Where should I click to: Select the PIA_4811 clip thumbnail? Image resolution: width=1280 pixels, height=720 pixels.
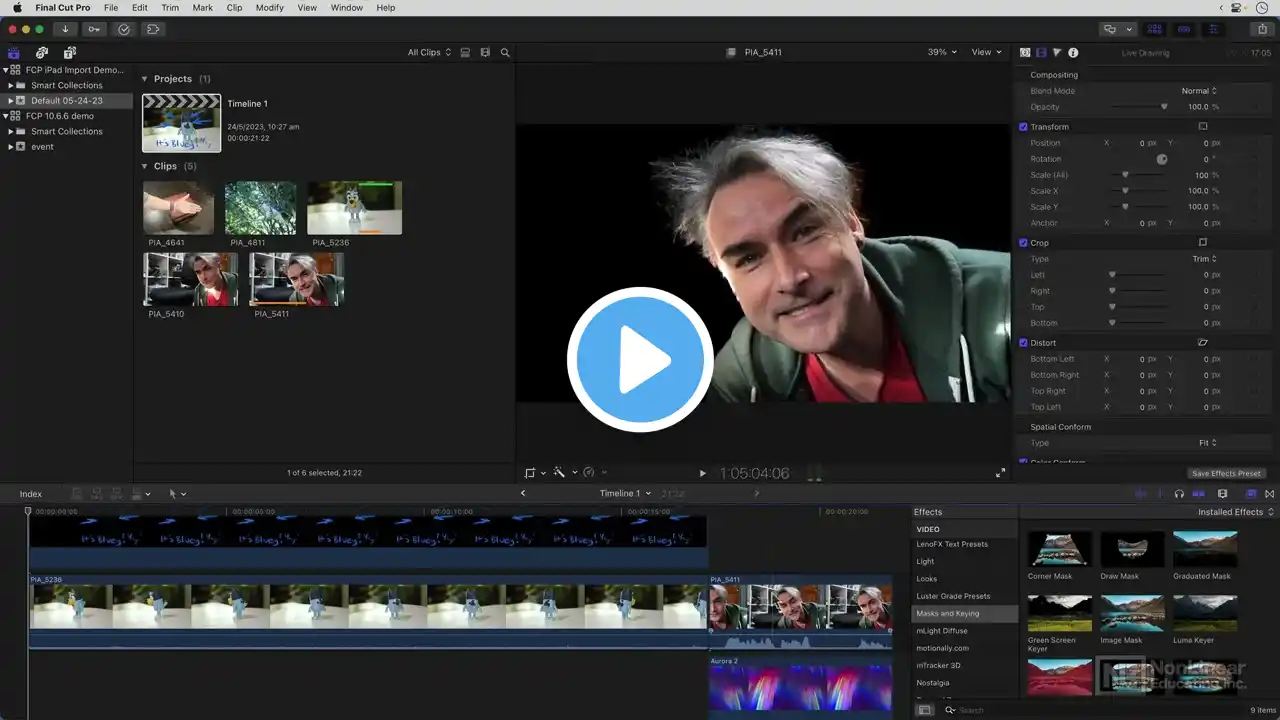point(260,208)
